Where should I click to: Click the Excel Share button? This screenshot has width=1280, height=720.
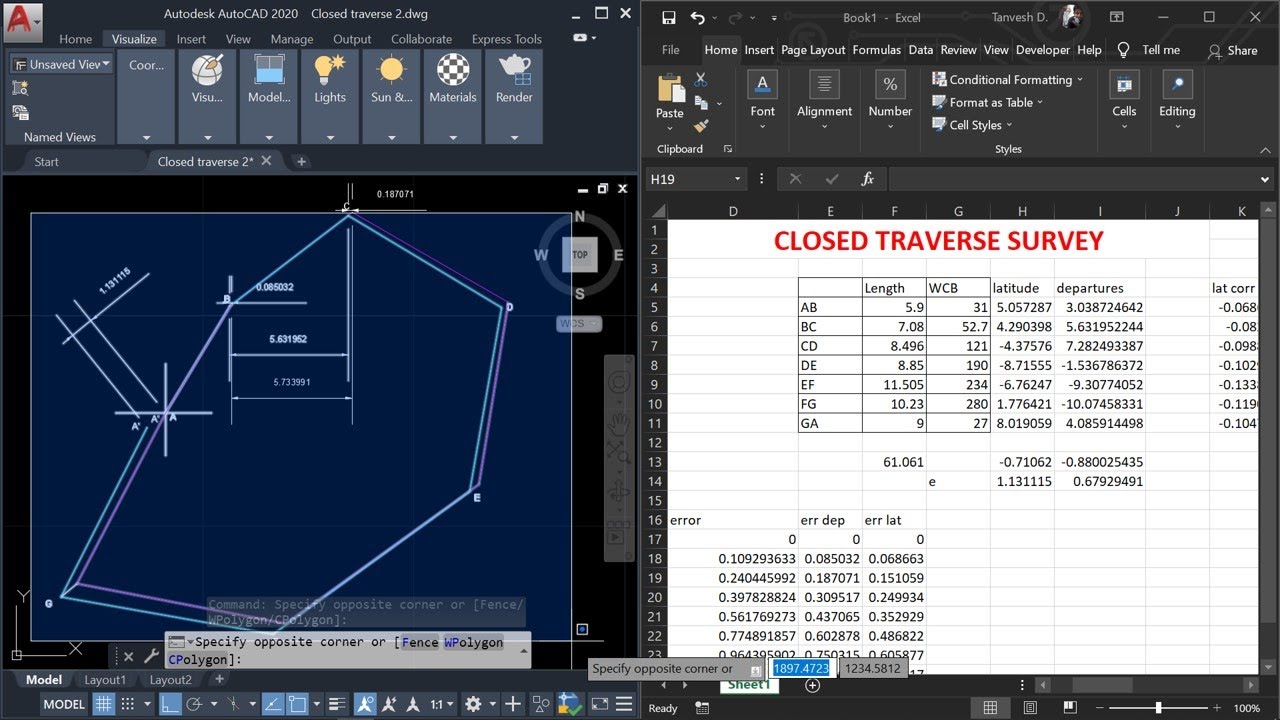point(1232,50)
